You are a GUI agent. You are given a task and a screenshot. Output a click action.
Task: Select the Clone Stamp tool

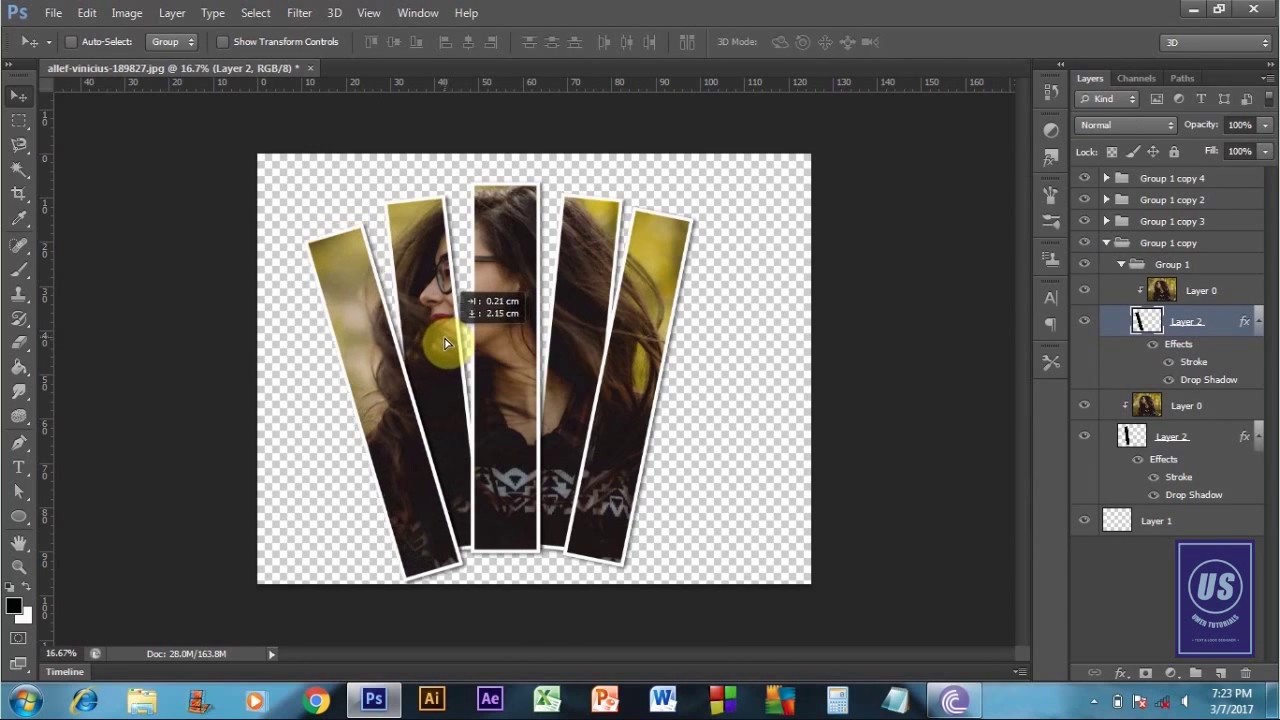point(19,294)
